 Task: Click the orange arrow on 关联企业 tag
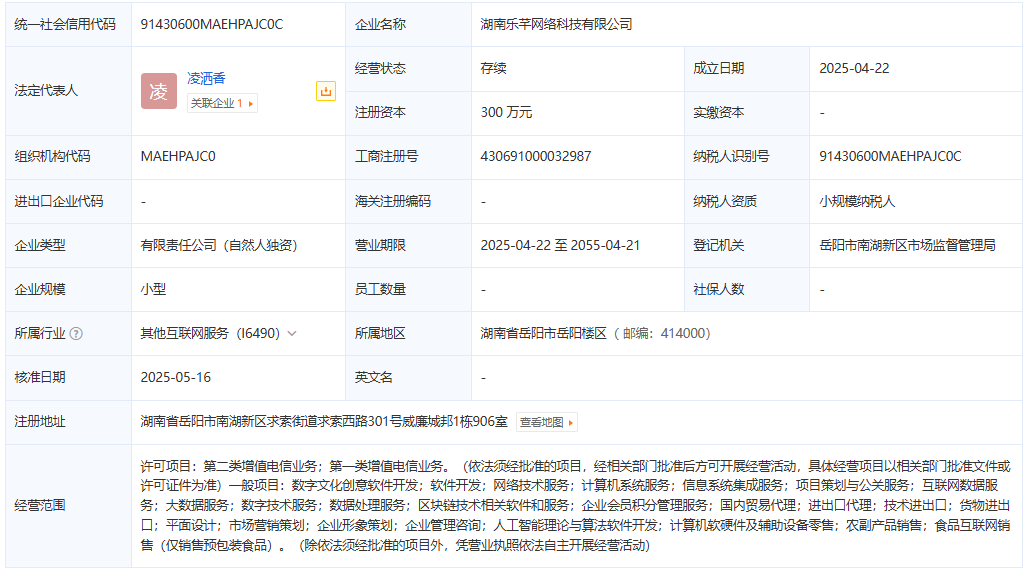pos(250,103)
